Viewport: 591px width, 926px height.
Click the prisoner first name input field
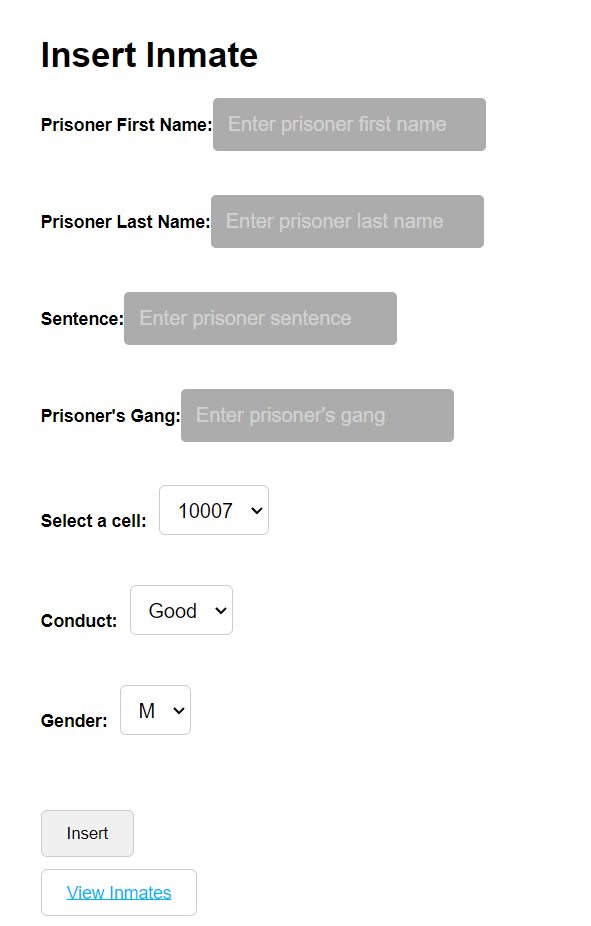pos(348,124)
